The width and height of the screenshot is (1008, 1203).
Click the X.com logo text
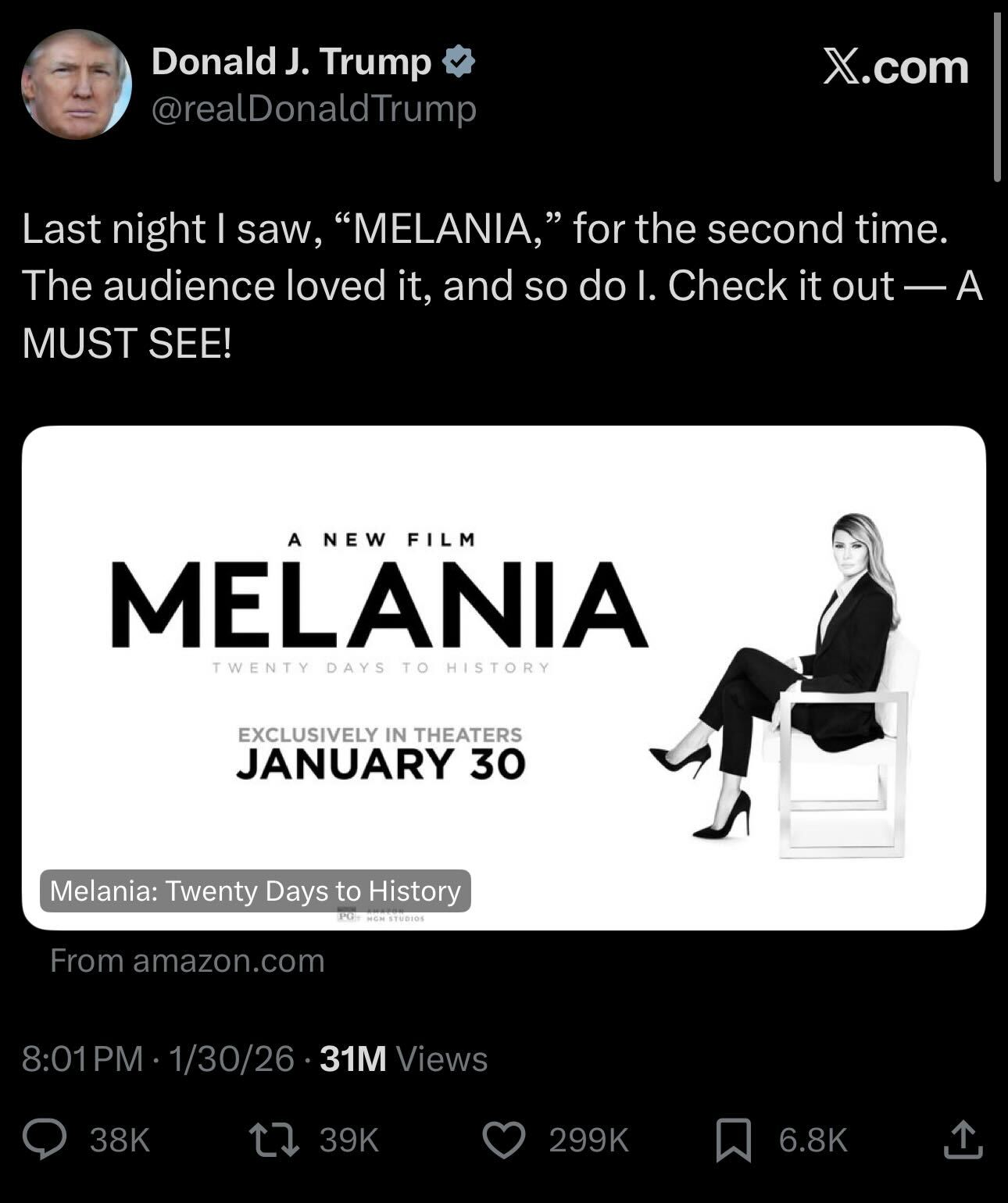pos(895,67)
